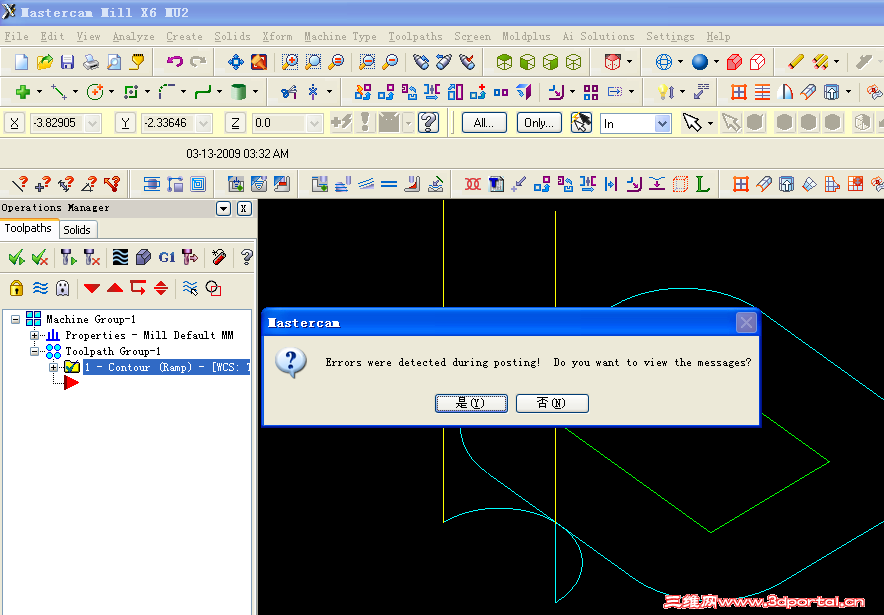Open the File menu
Image resolution: width=884 pixels, height=615 pixels.
[16, 36]
